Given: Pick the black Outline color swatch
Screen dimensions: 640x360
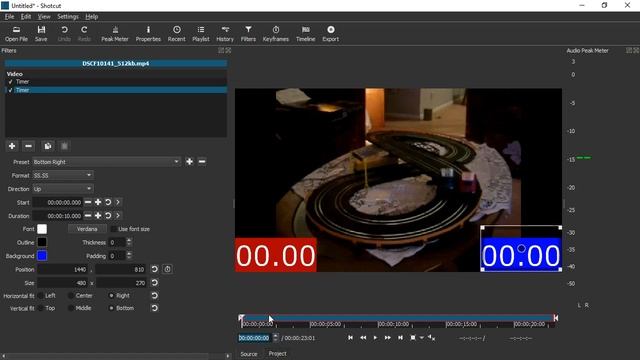Looking at the screenshot, I should click(x=42, y=242).
